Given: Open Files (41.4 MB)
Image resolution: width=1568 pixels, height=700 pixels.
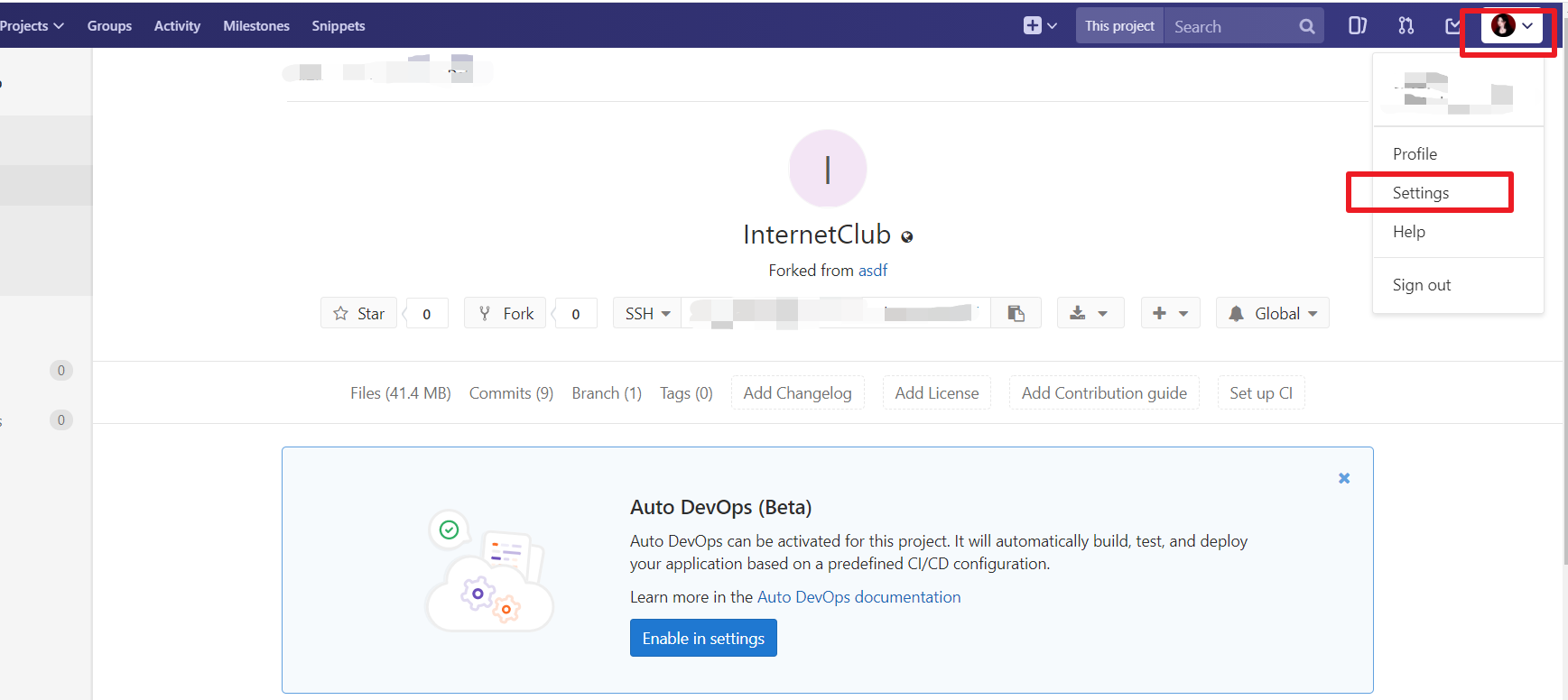Looking at the screenshot, I should pos(401,393).
